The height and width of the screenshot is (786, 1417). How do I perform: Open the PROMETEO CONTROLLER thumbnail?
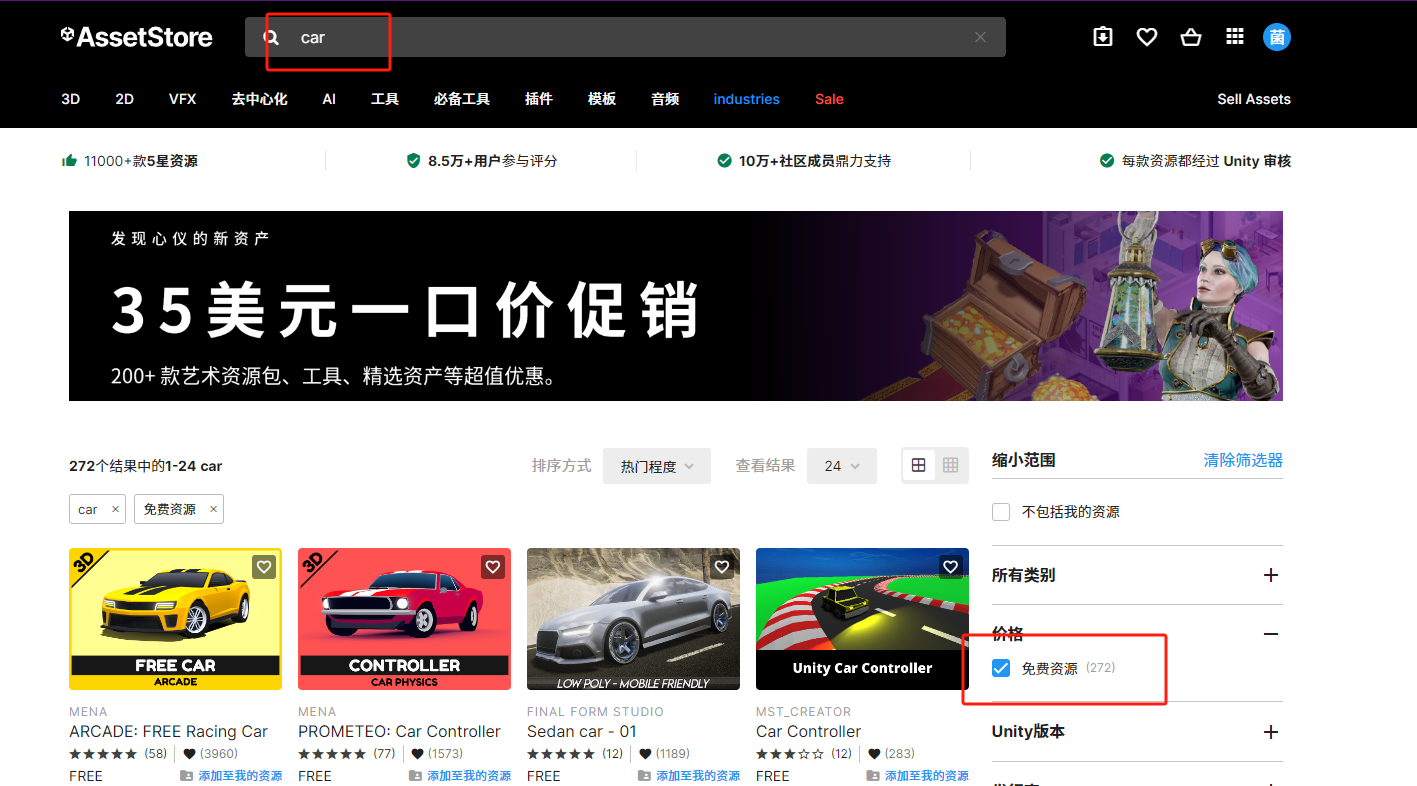(404, 619)
